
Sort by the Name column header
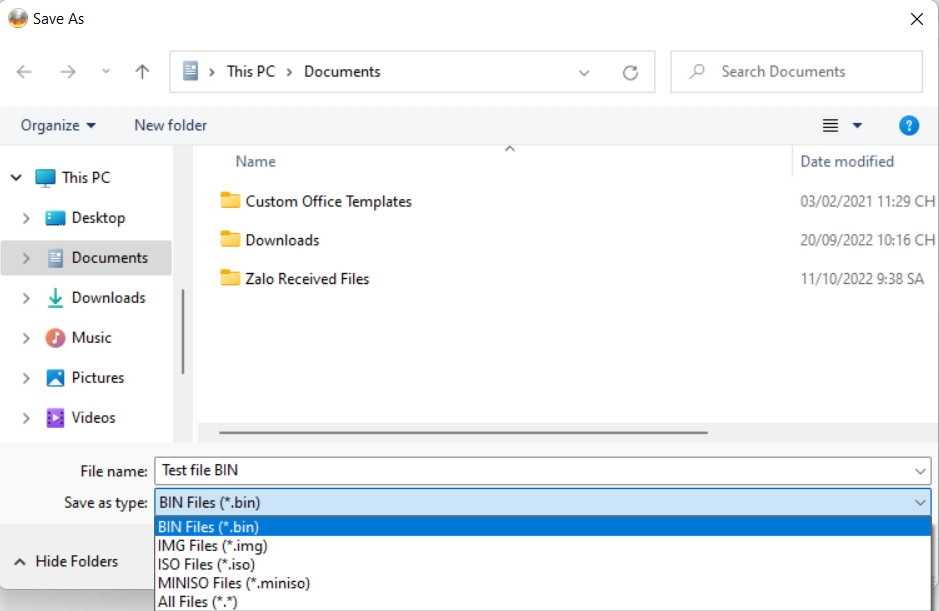click(256, 161)
